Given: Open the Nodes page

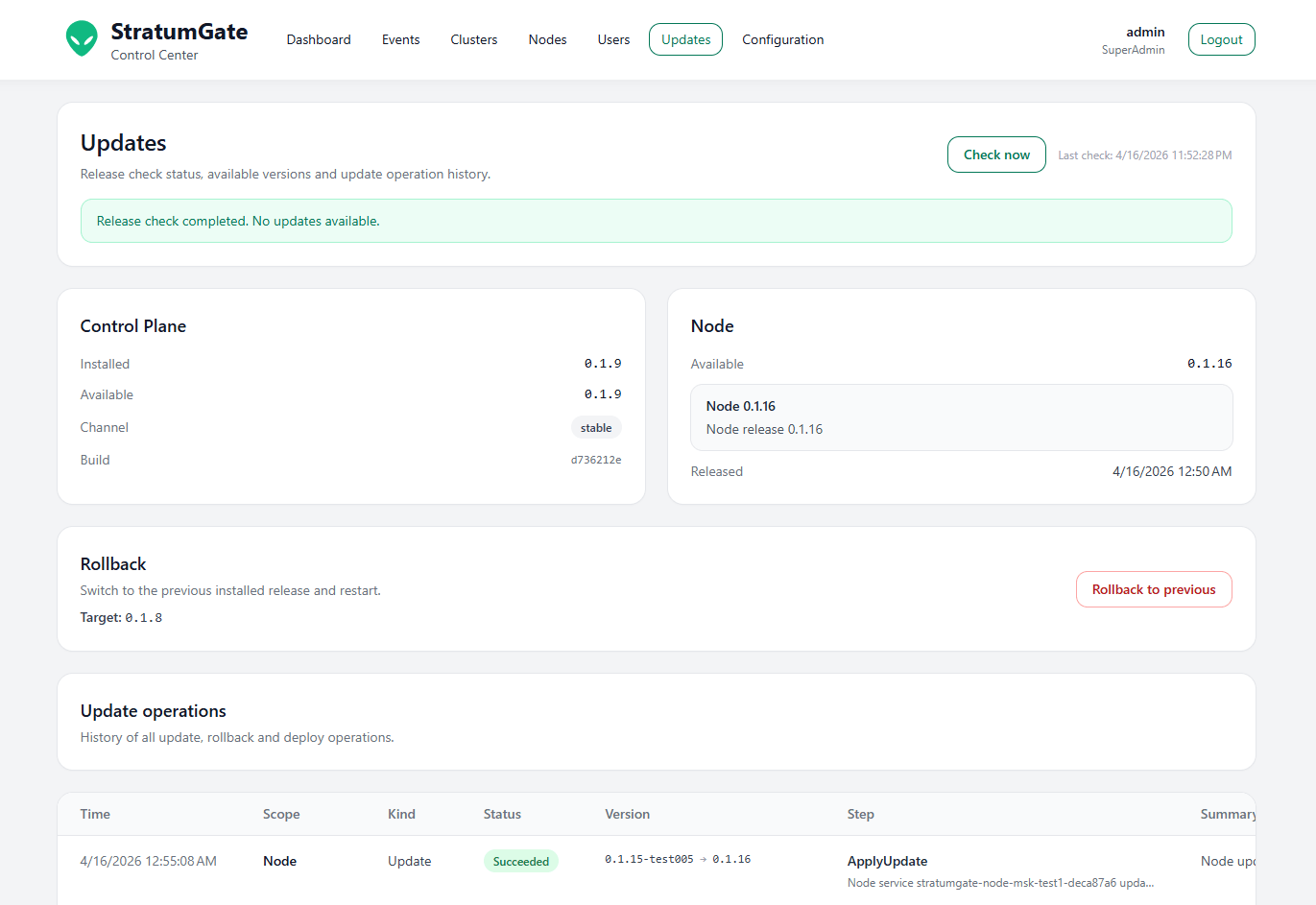Looking at the screenshot, I should (x=547, y=39).
